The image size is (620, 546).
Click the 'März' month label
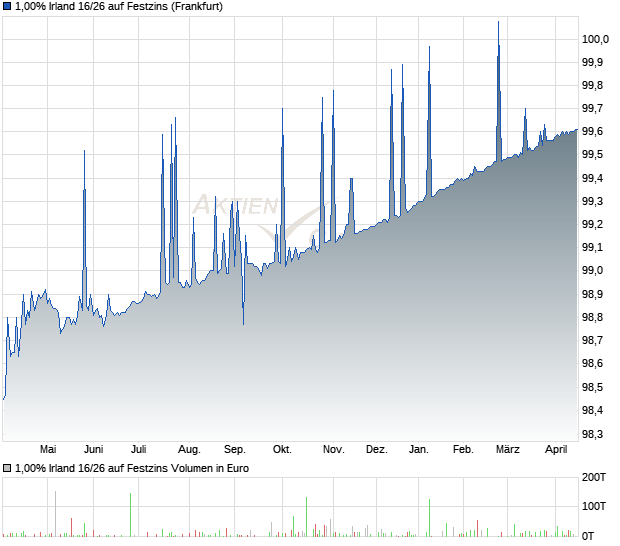[x=508, y=450]
